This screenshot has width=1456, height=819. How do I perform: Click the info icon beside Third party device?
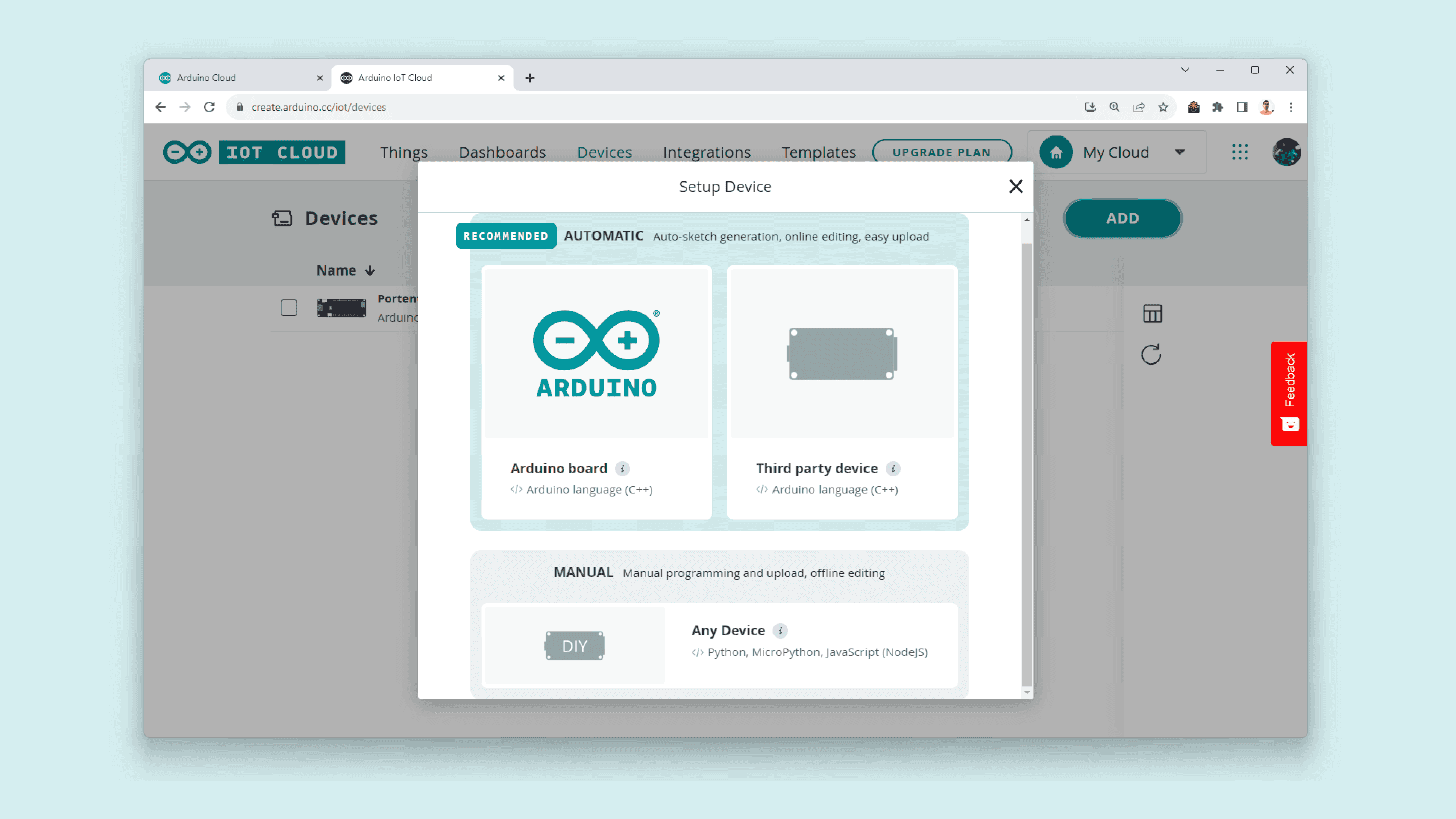pyautogui.click(x=893, y=469)
